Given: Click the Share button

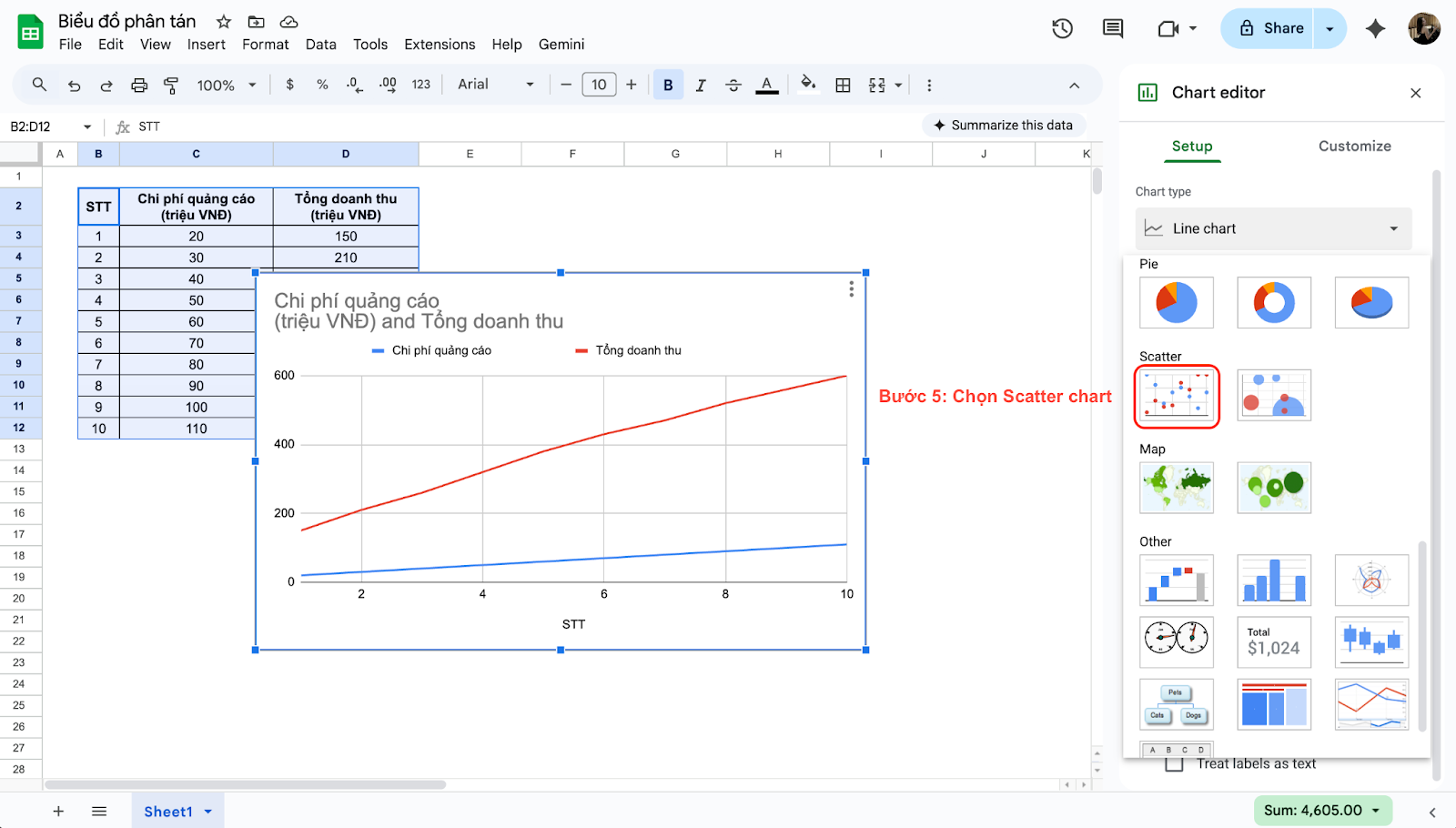Looking at the screenshot, I should (1271, 29).
